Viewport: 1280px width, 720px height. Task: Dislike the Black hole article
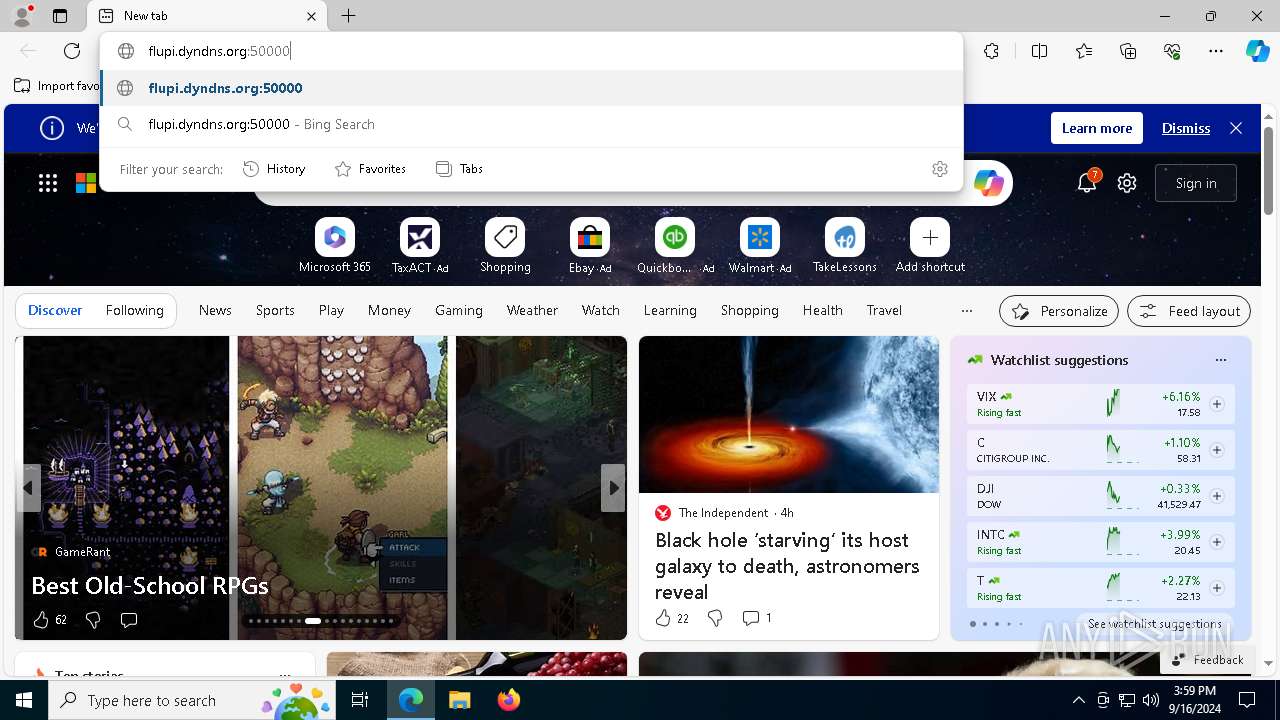tap(715, 618)
